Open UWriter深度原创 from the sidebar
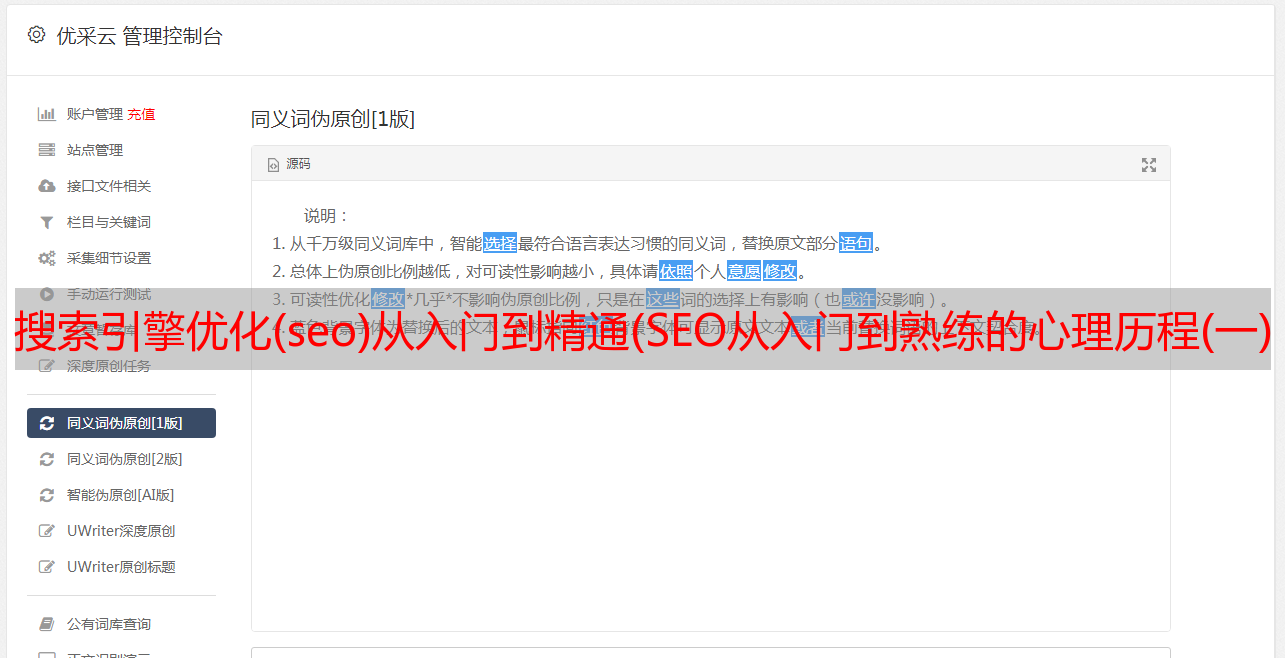Screen dimensions: 1285x658 point(121,531)
